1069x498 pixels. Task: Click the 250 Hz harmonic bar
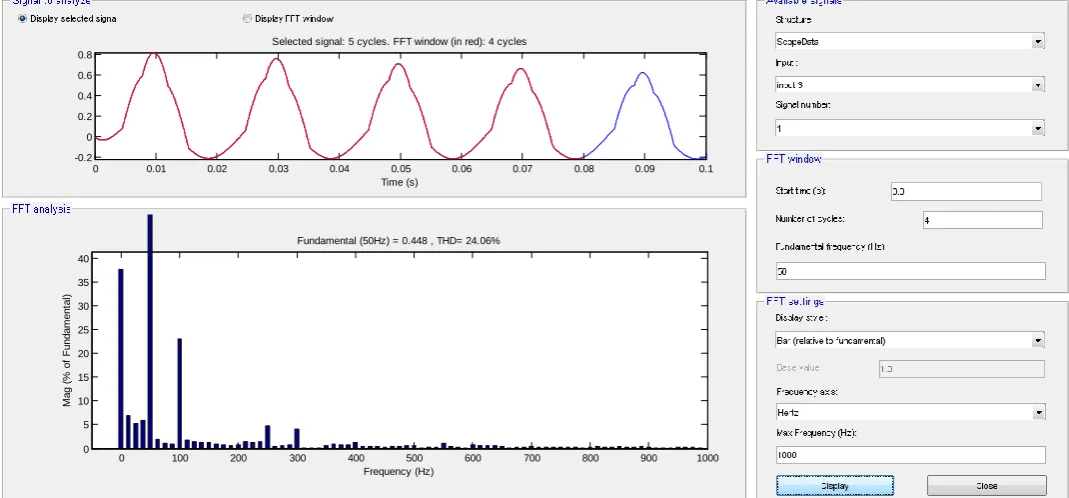(x=267, y=437)
